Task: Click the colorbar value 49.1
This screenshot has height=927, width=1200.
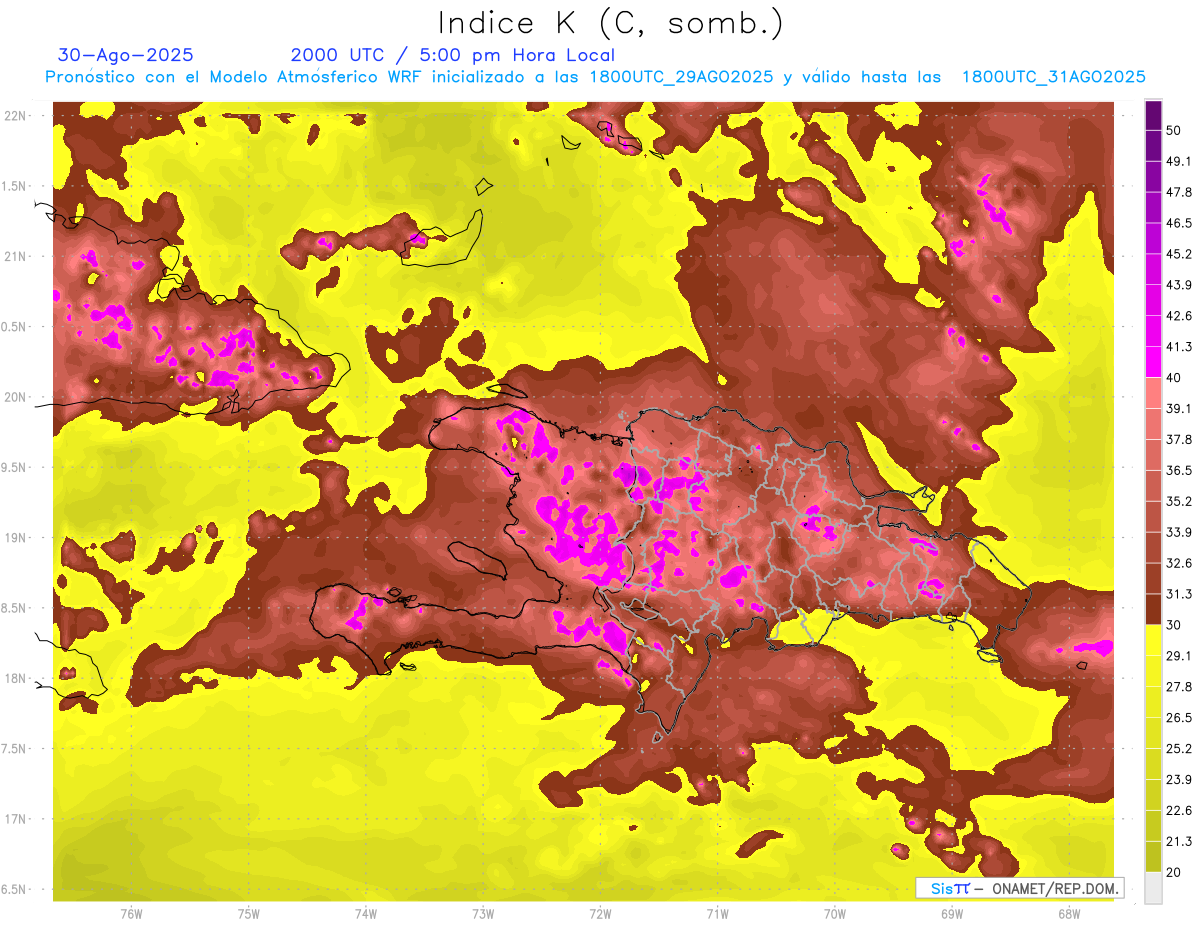Action: pos(1178,161)
